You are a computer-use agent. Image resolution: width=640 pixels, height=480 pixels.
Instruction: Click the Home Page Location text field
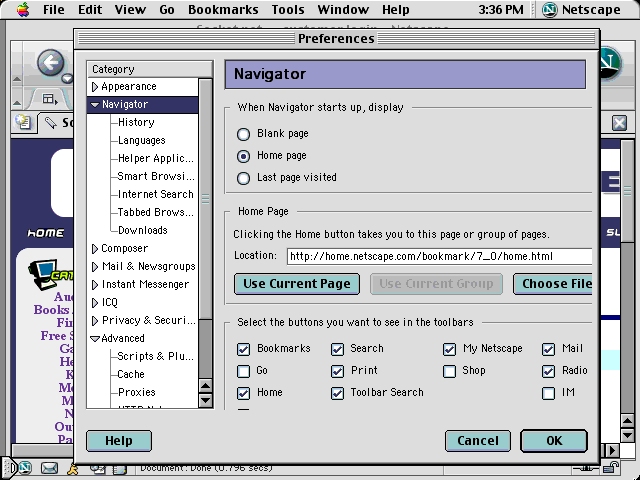pos(440,256)
